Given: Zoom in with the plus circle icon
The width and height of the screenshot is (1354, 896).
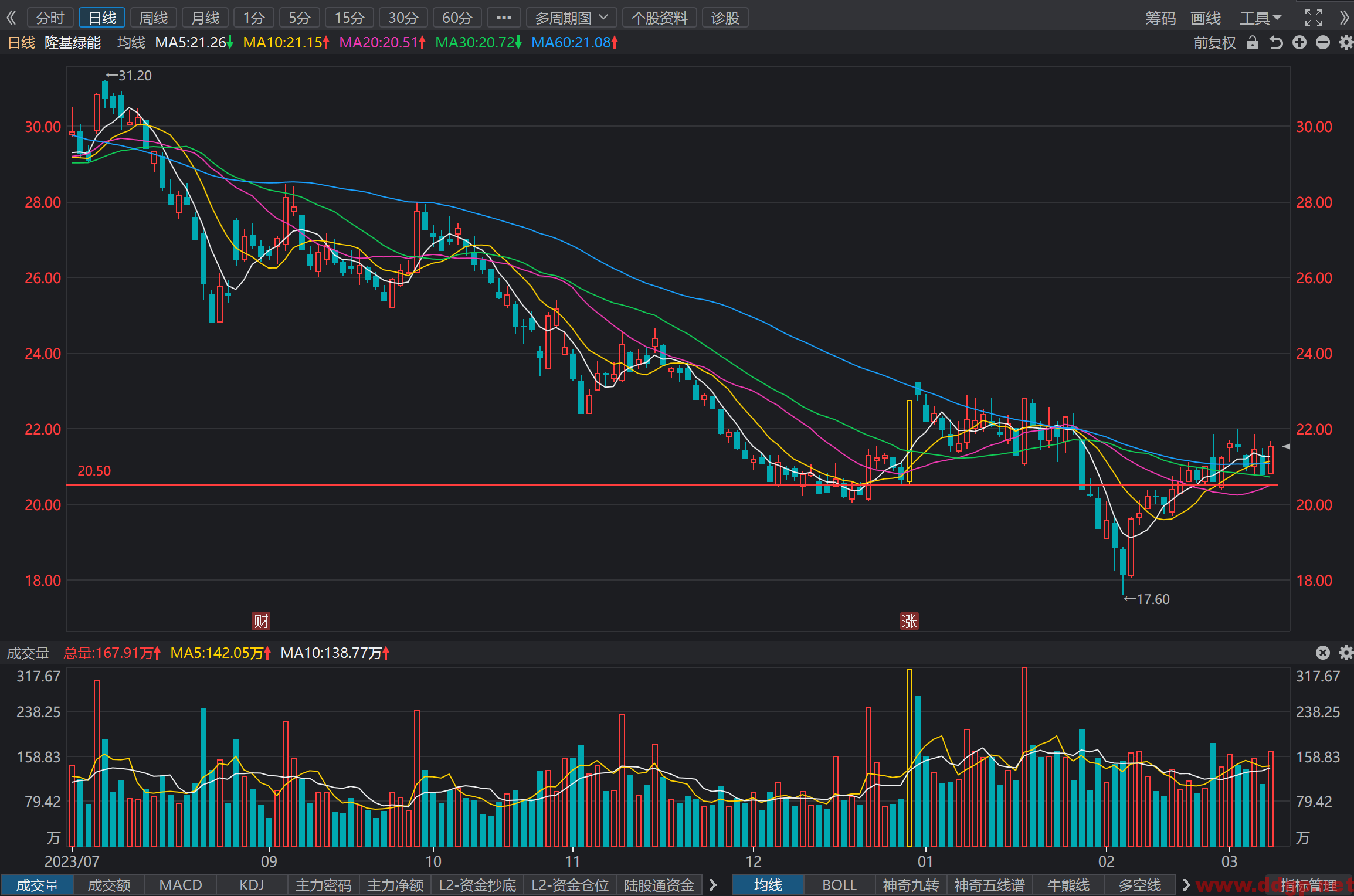Looking at the screenshot, I should coord(1299,43).
